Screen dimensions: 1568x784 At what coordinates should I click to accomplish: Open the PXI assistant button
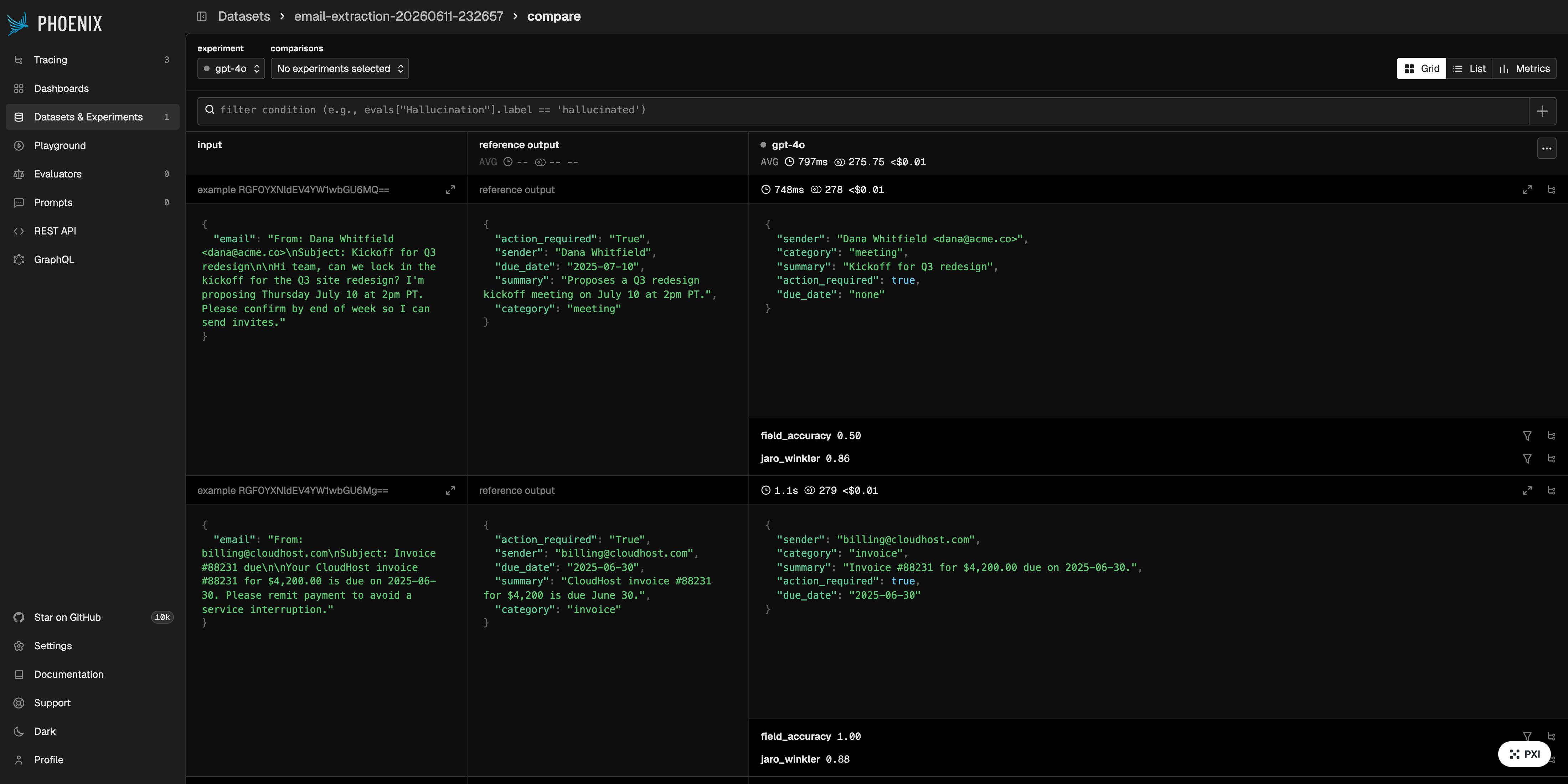pyautogui.click(x=1524, y=754)
